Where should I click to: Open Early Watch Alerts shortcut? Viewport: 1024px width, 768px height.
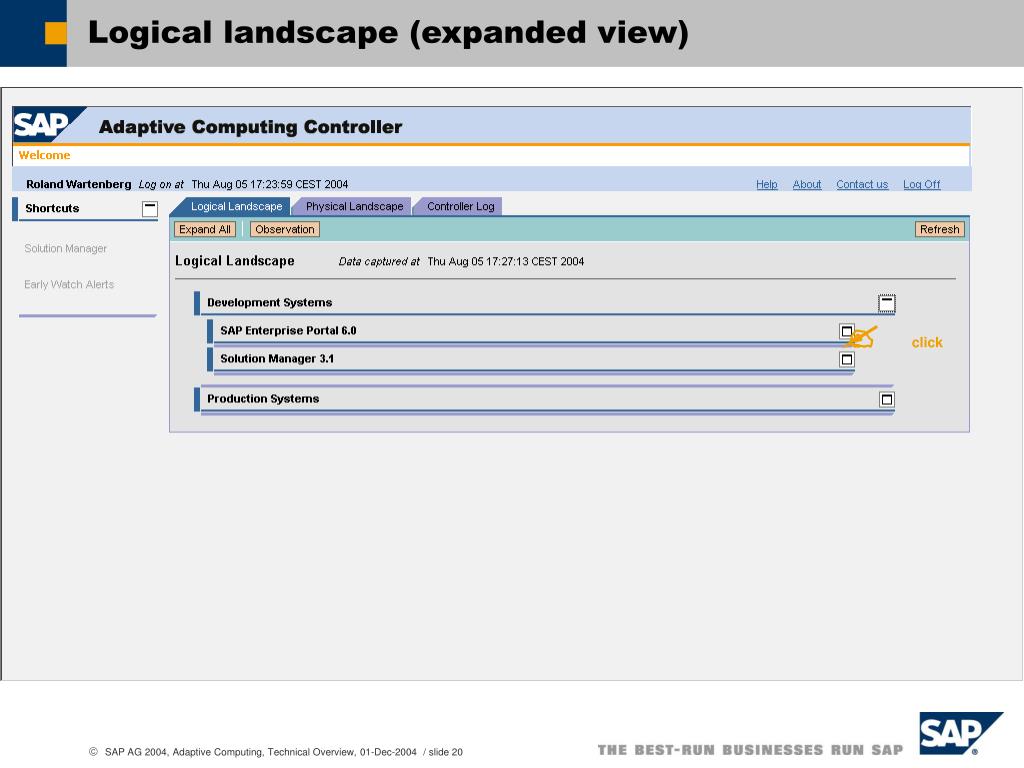tap(69, 285)
